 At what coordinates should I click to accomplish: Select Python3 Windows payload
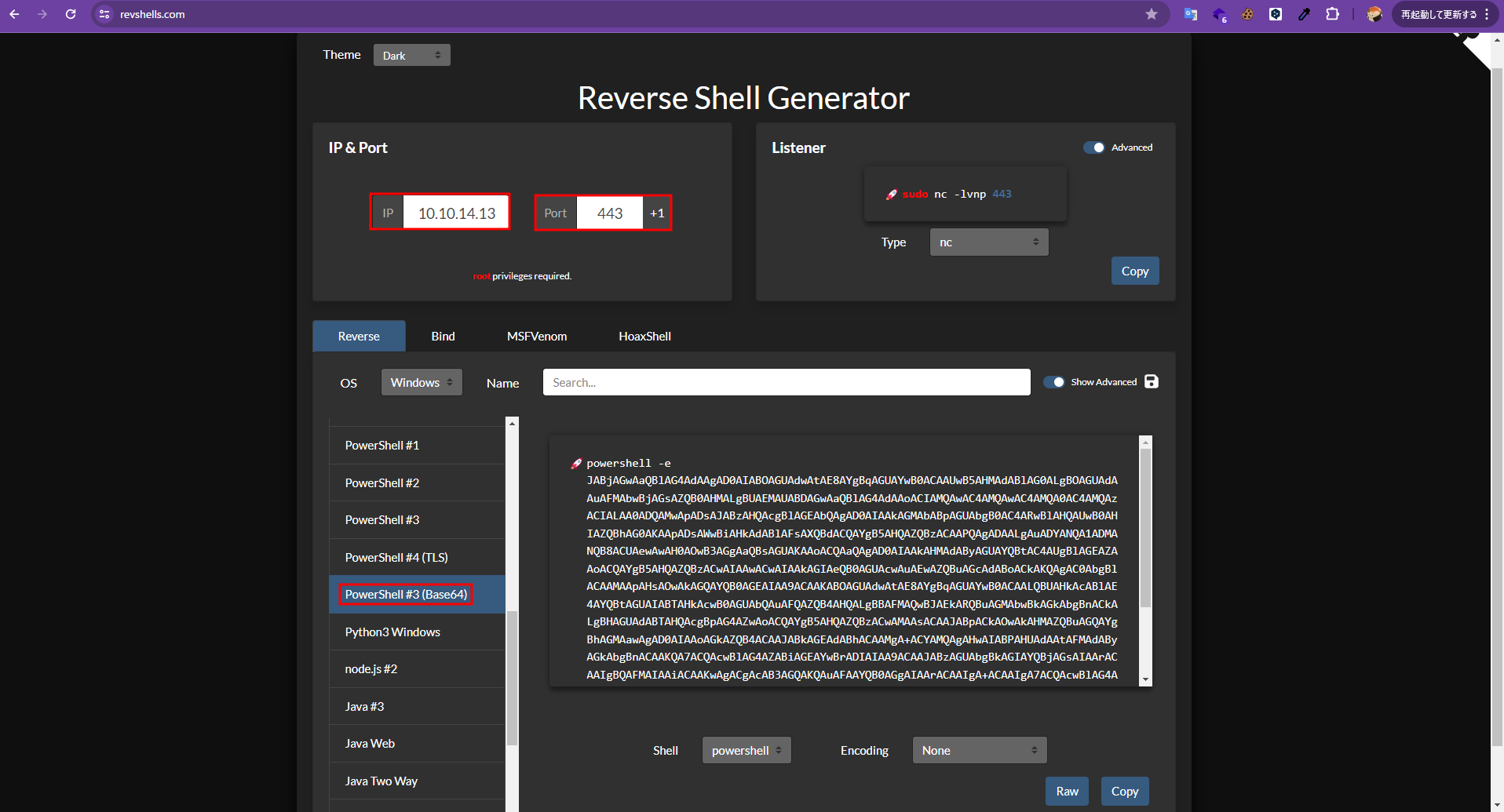click(x=417, y=632)
